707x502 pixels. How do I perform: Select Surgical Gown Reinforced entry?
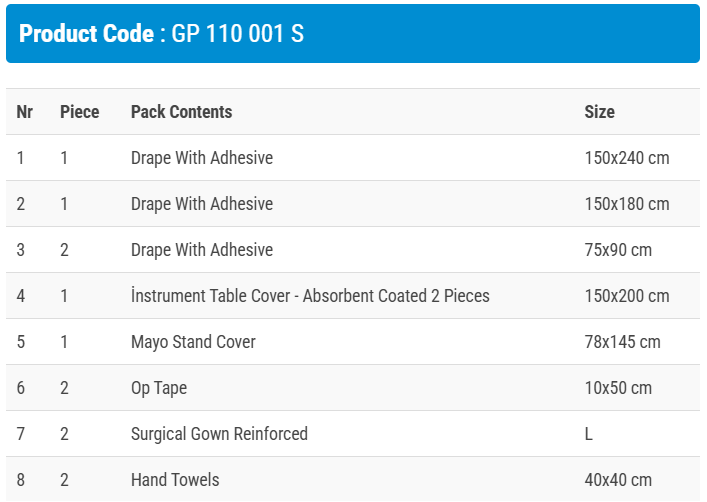click(219, 434)
